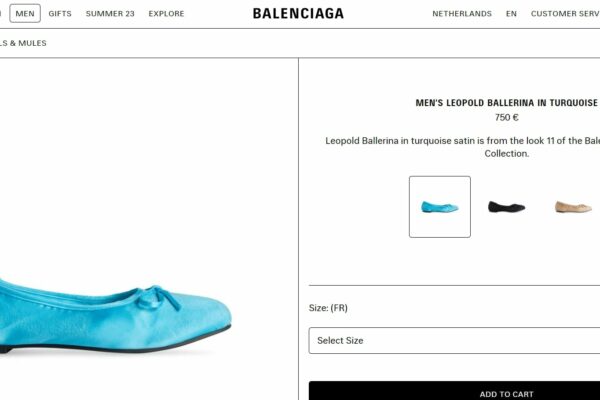Open the MEN navigation tab
The width and height of the screenshot is (600, 400).
(x=25, y=13)
